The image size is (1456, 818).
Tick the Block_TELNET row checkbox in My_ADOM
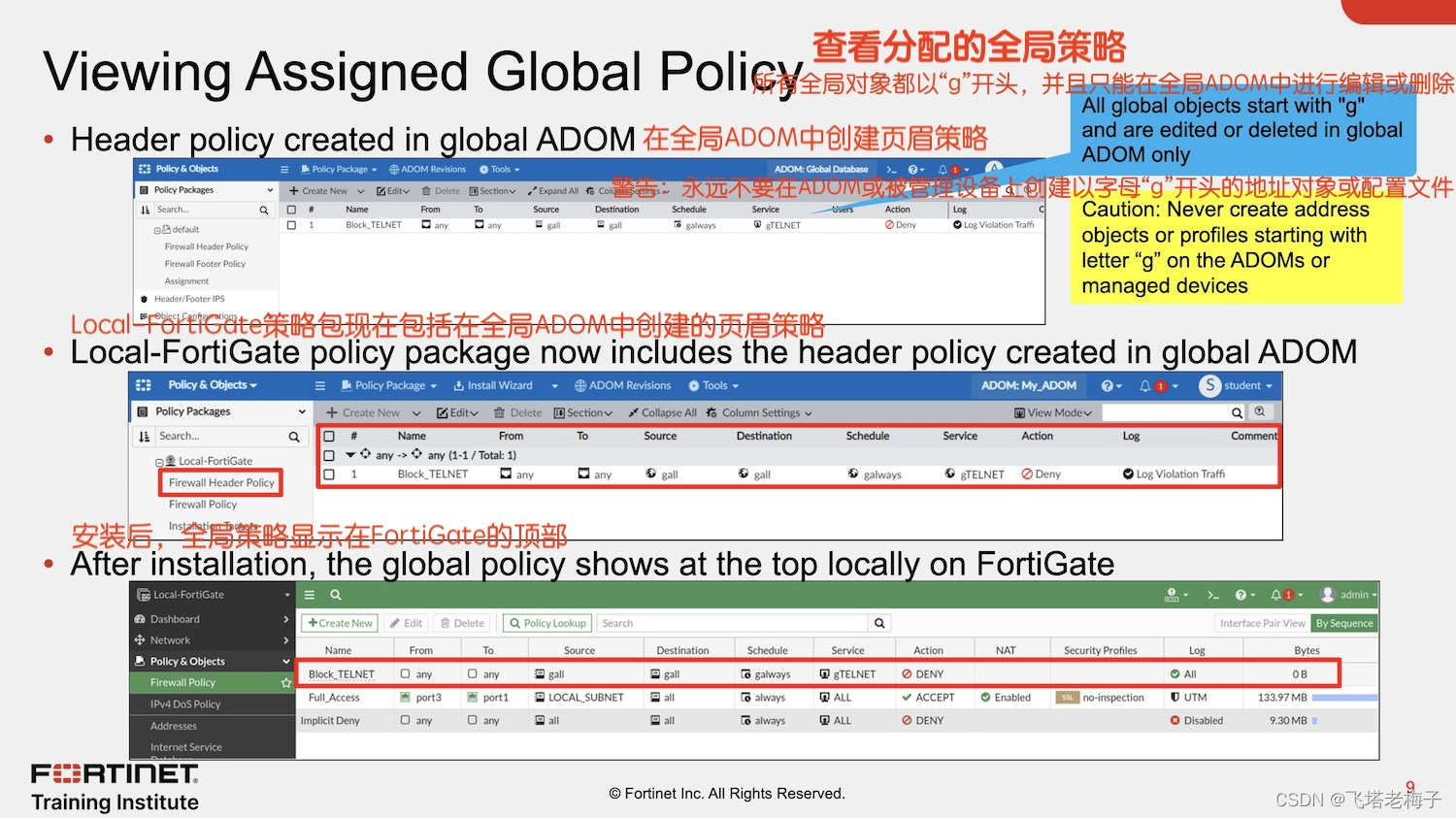tap(329, 474)
